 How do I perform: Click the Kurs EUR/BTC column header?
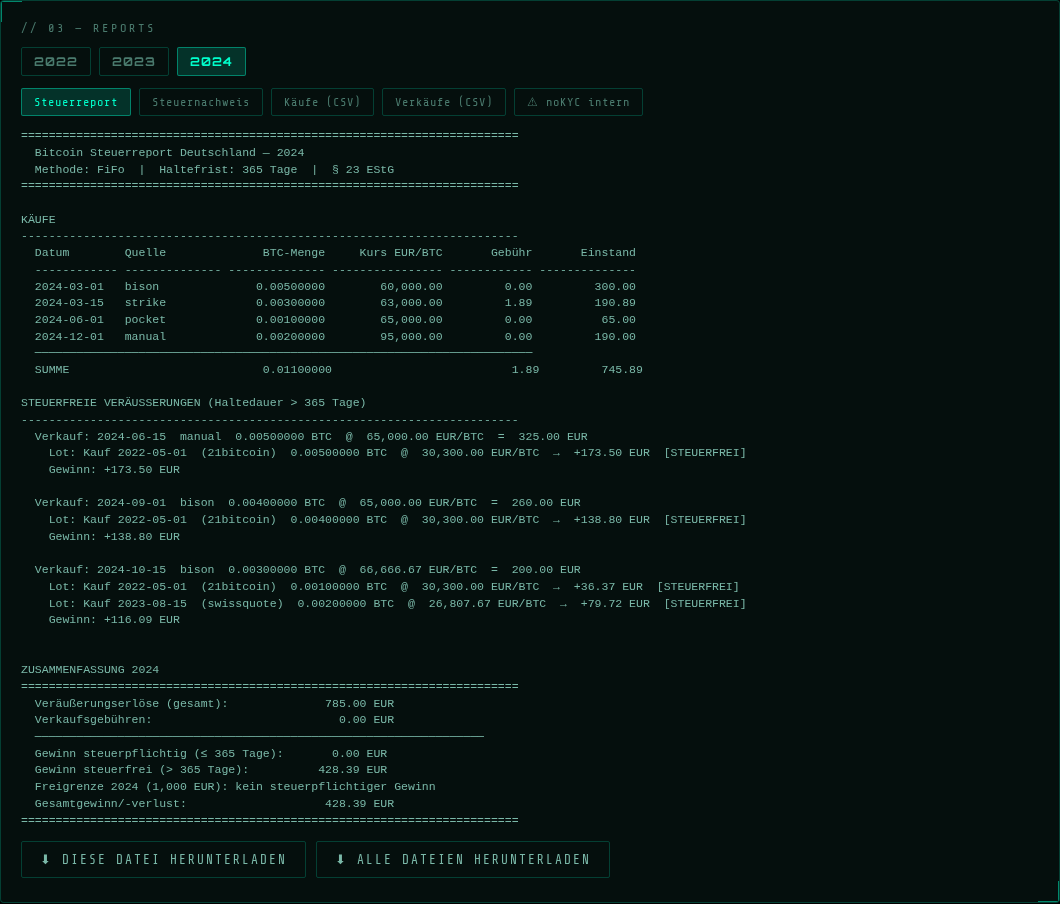click(x=401, y=253)
